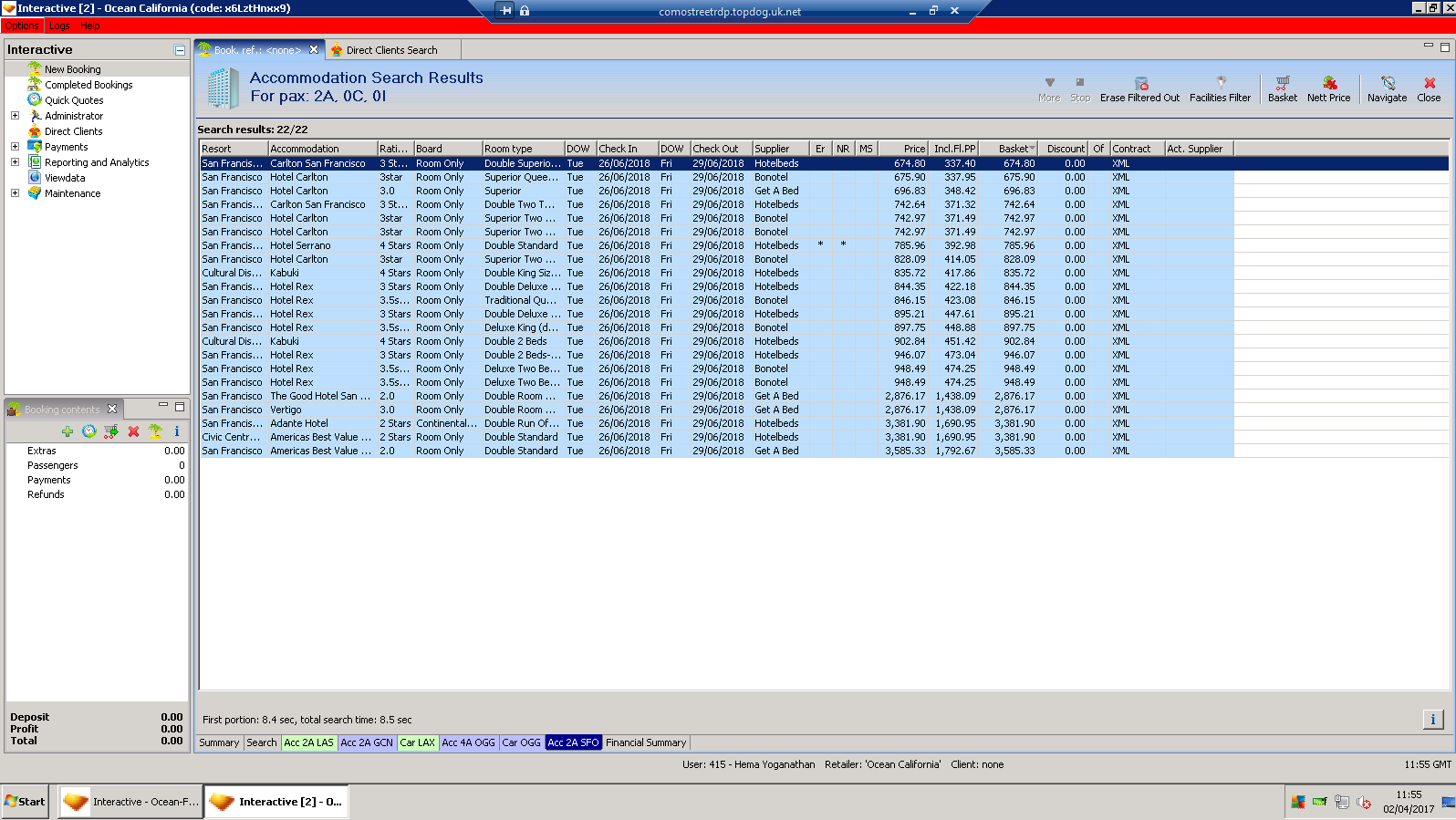Close the Booking contents panel tab
The image size is (1456, 820).
(112, 409)
